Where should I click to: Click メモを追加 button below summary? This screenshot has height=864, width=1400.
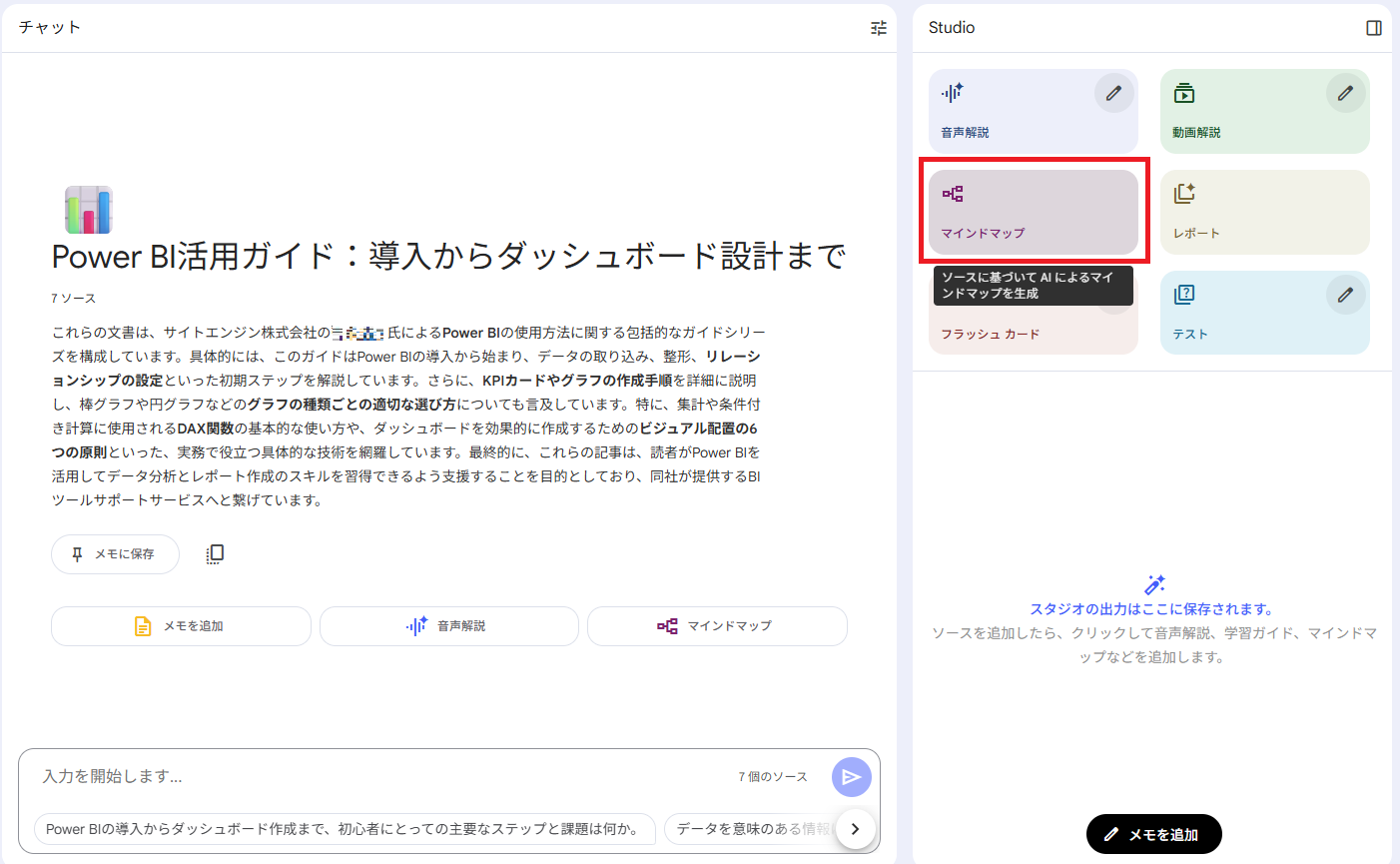tap(181, 626)
